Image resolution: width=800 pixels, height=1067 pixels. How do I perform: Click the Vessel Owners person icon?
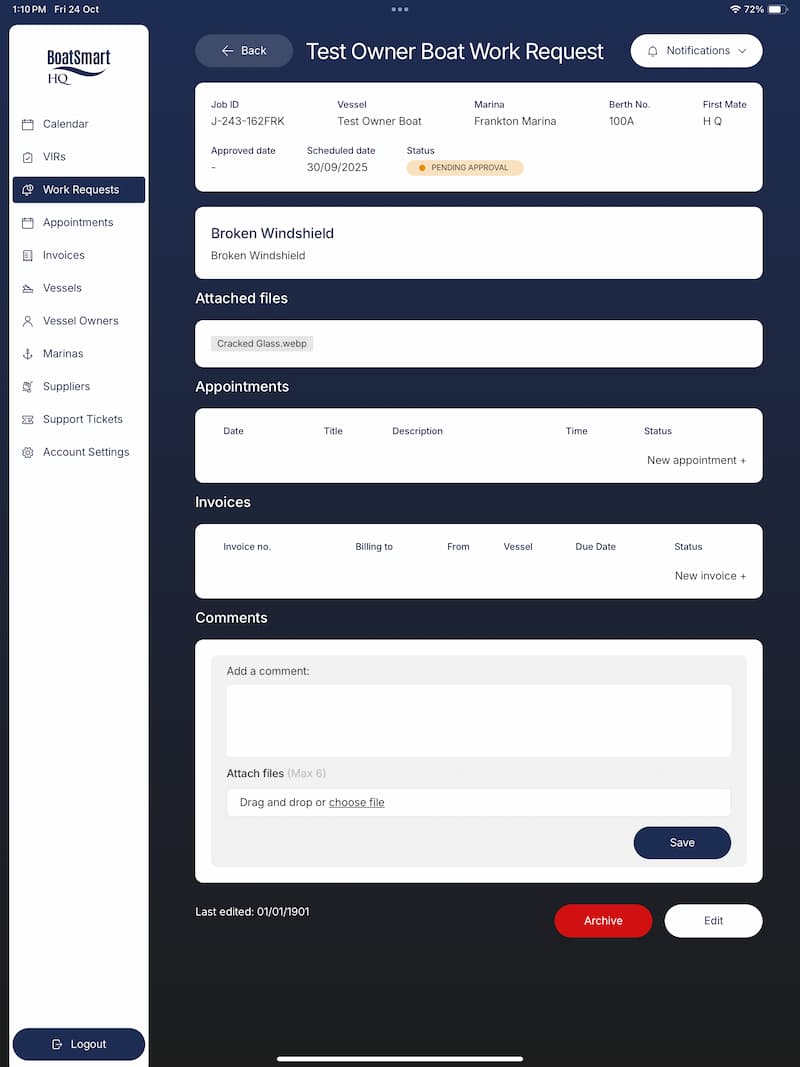point(28,321)
